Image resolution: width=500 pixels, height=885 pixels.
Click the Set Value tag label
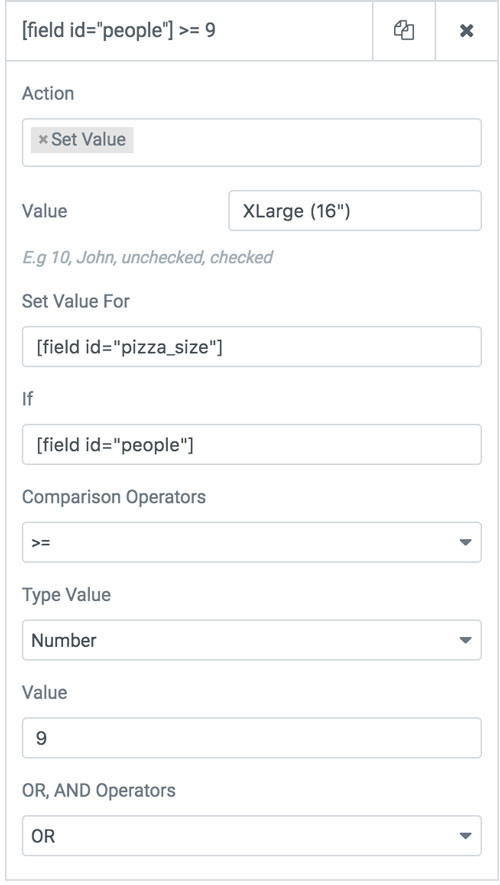coord(89,139)
